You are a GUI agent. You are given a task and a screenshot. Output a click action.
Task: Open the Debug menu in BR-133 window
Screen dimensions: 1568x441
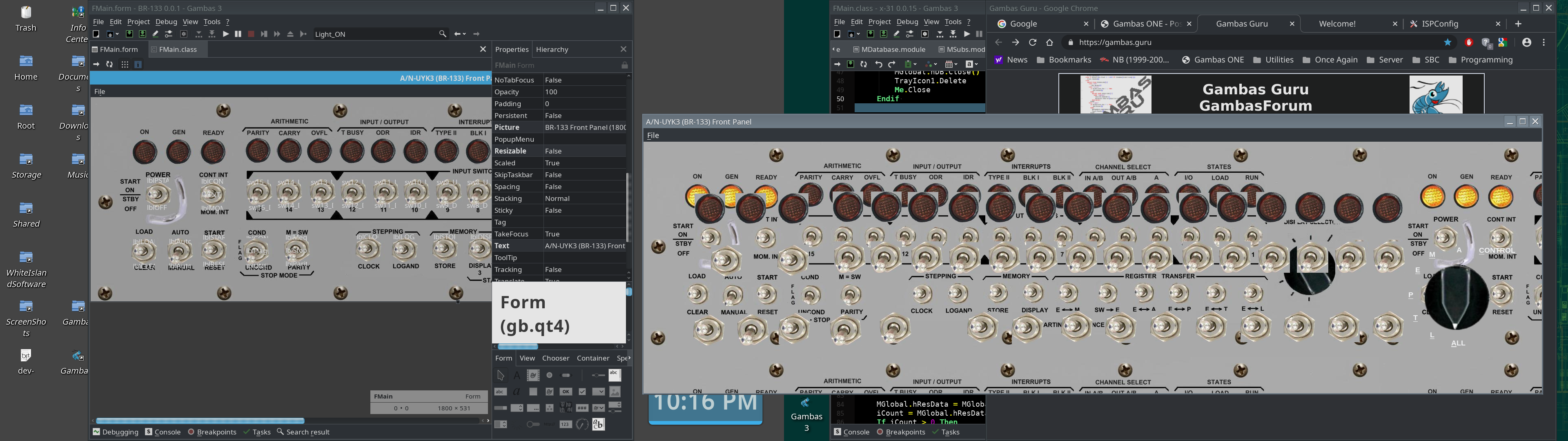pyautogui.click(x=166, y=21)
